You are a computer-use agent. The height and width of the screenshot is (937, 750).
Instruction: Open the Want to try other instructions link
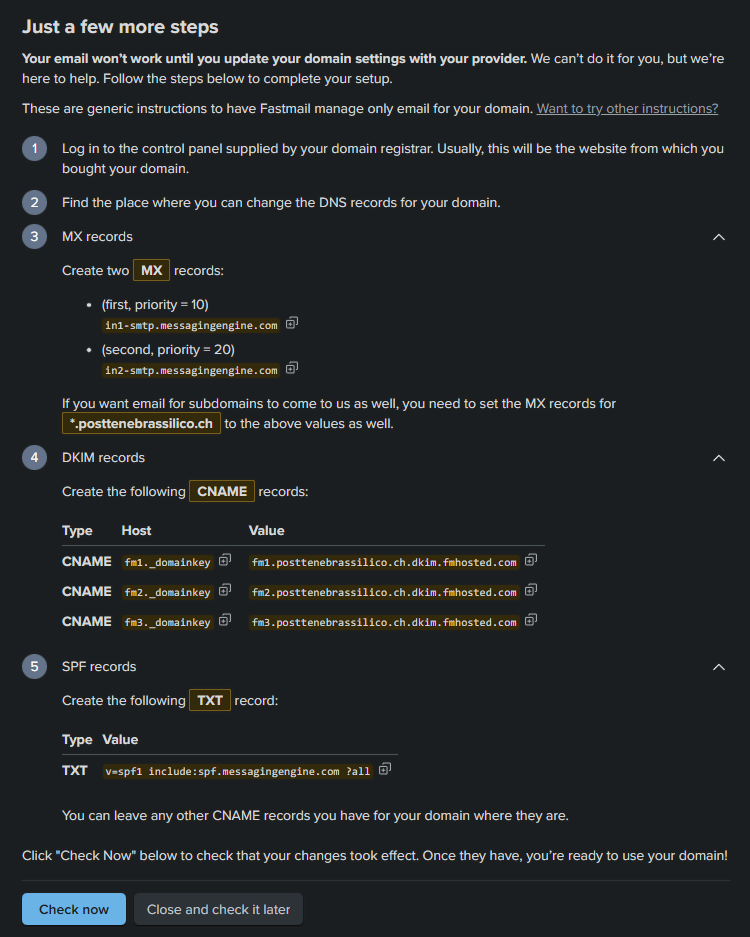pyautogui.click(x=627, y=108)
